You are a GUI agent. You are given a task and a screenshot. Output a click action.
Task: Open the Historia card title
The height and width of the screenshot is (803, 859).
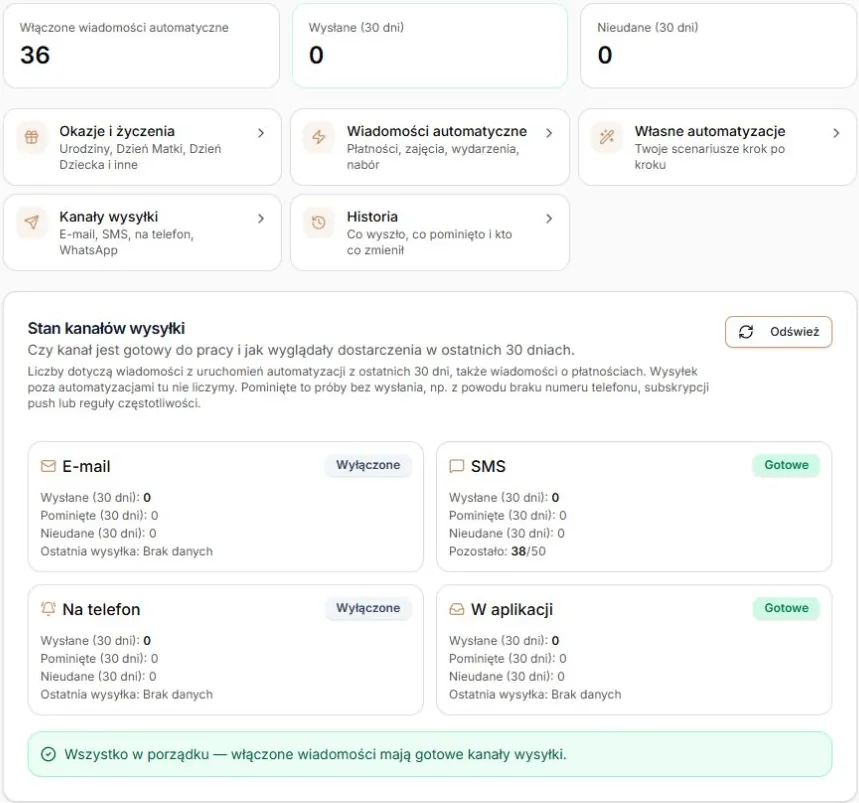(372, 217)
